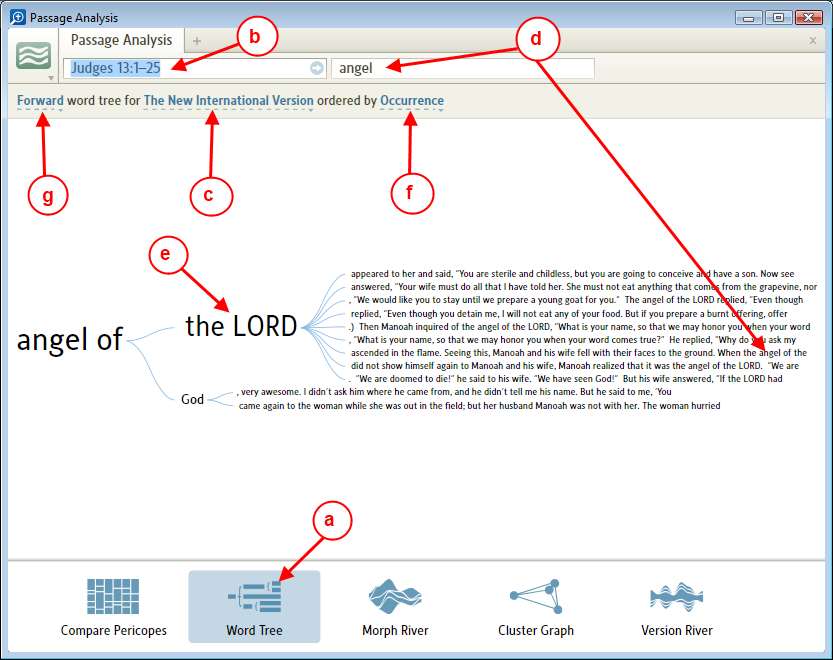The height and width of the screenshot is (660, 833).
Task: Change the Occurrence ordering option
Action: click(412, 100)
